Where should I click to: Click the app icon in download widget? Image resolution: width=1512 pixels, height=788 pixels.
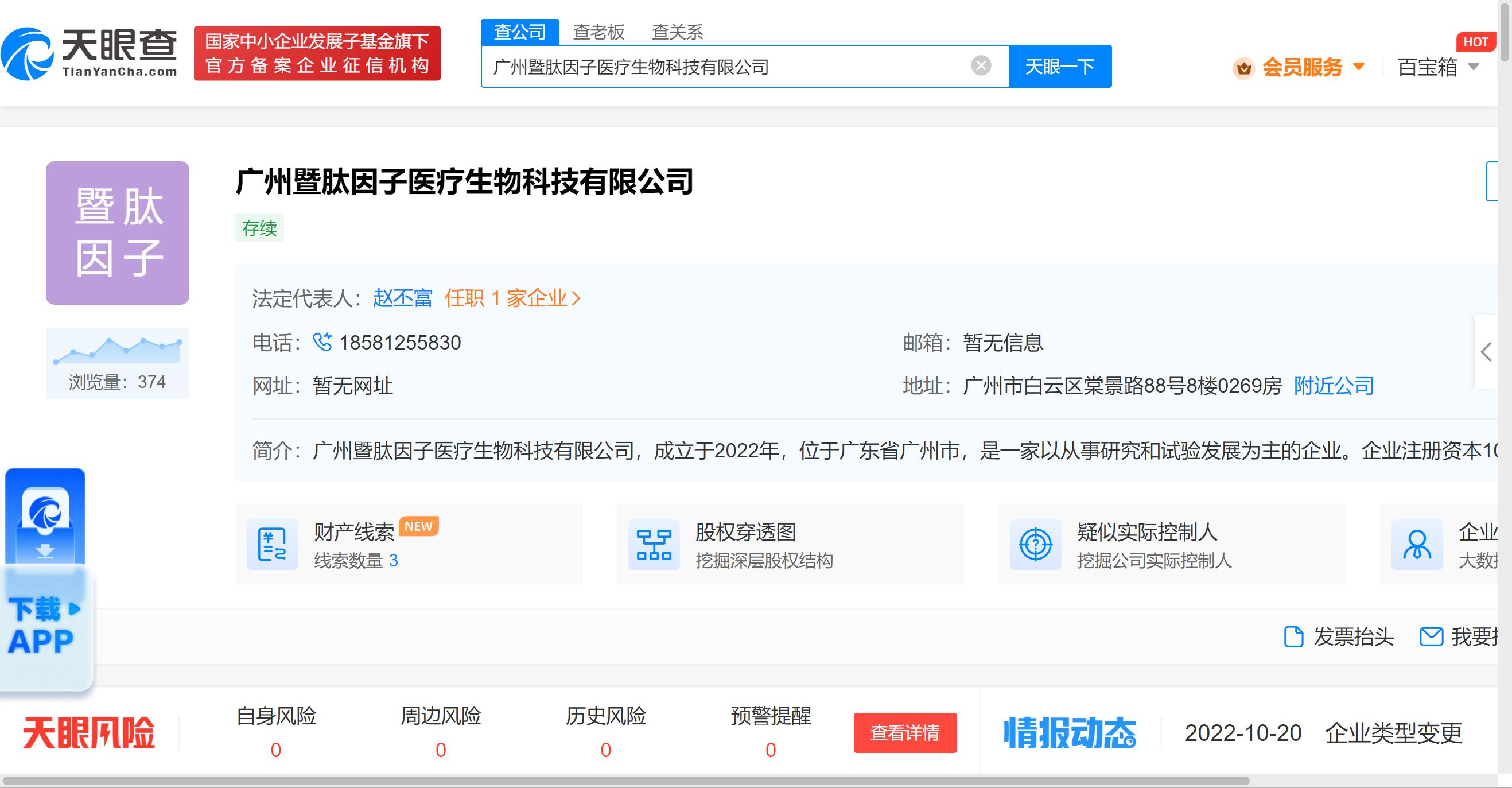45,510
